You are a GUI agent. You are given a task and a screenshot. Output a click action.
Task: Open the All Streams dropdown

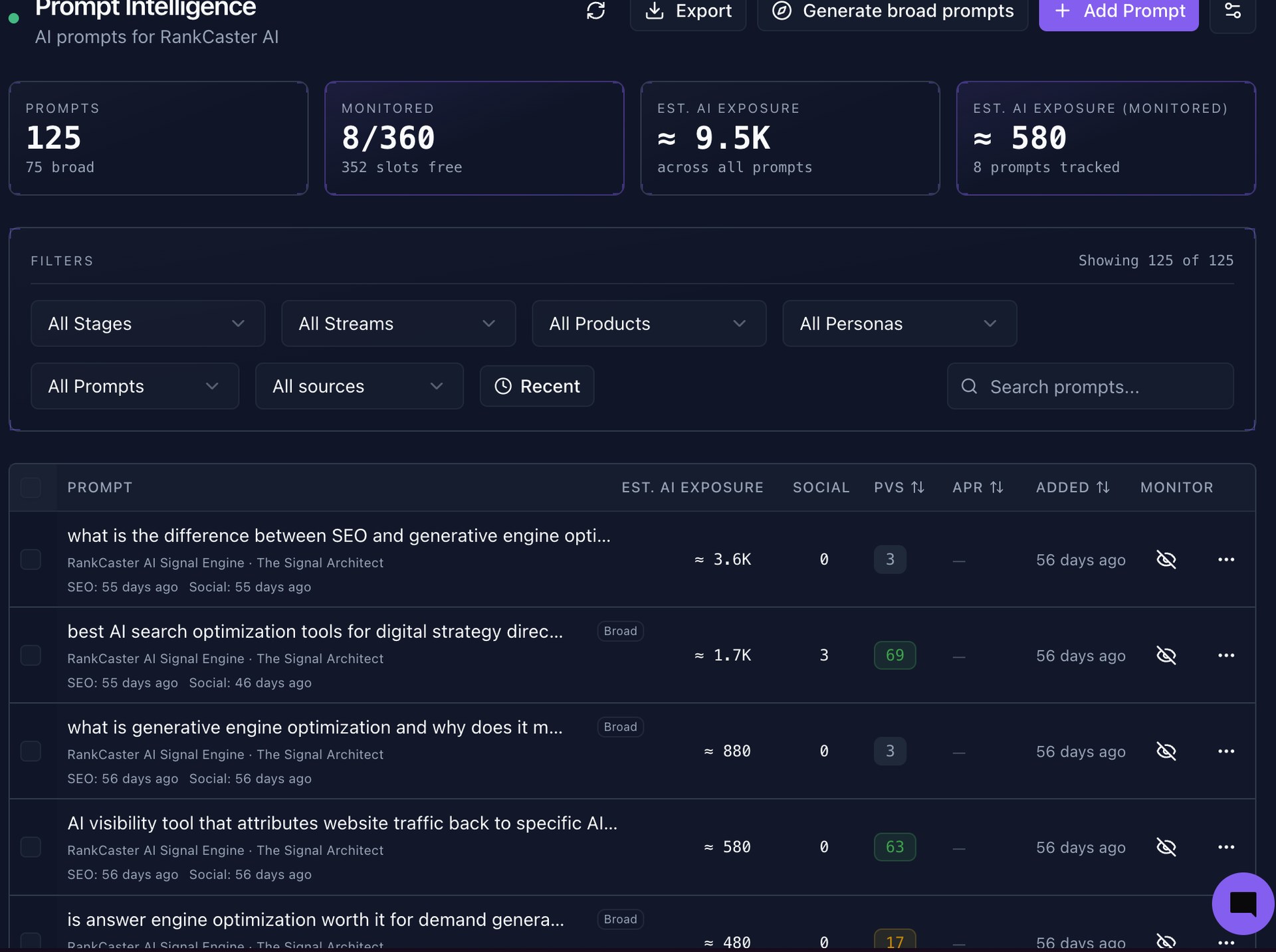398,324
